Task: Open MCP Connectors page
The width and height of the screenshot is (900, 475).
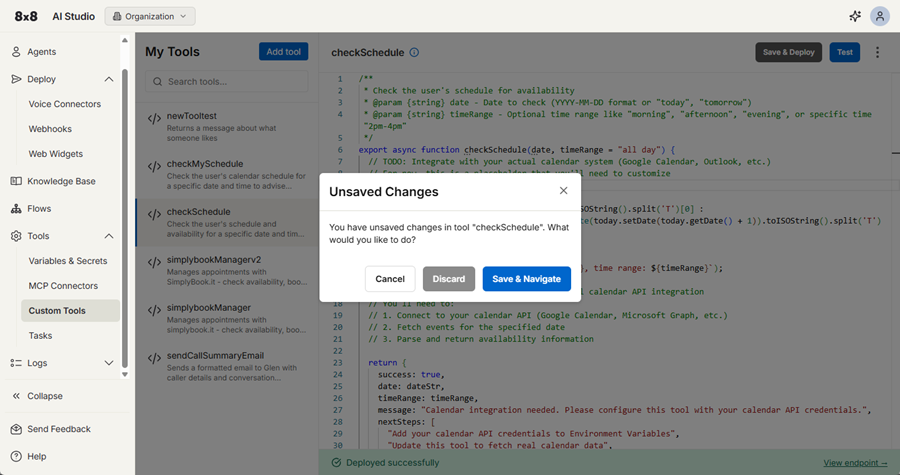Action: tap(63, 286)
